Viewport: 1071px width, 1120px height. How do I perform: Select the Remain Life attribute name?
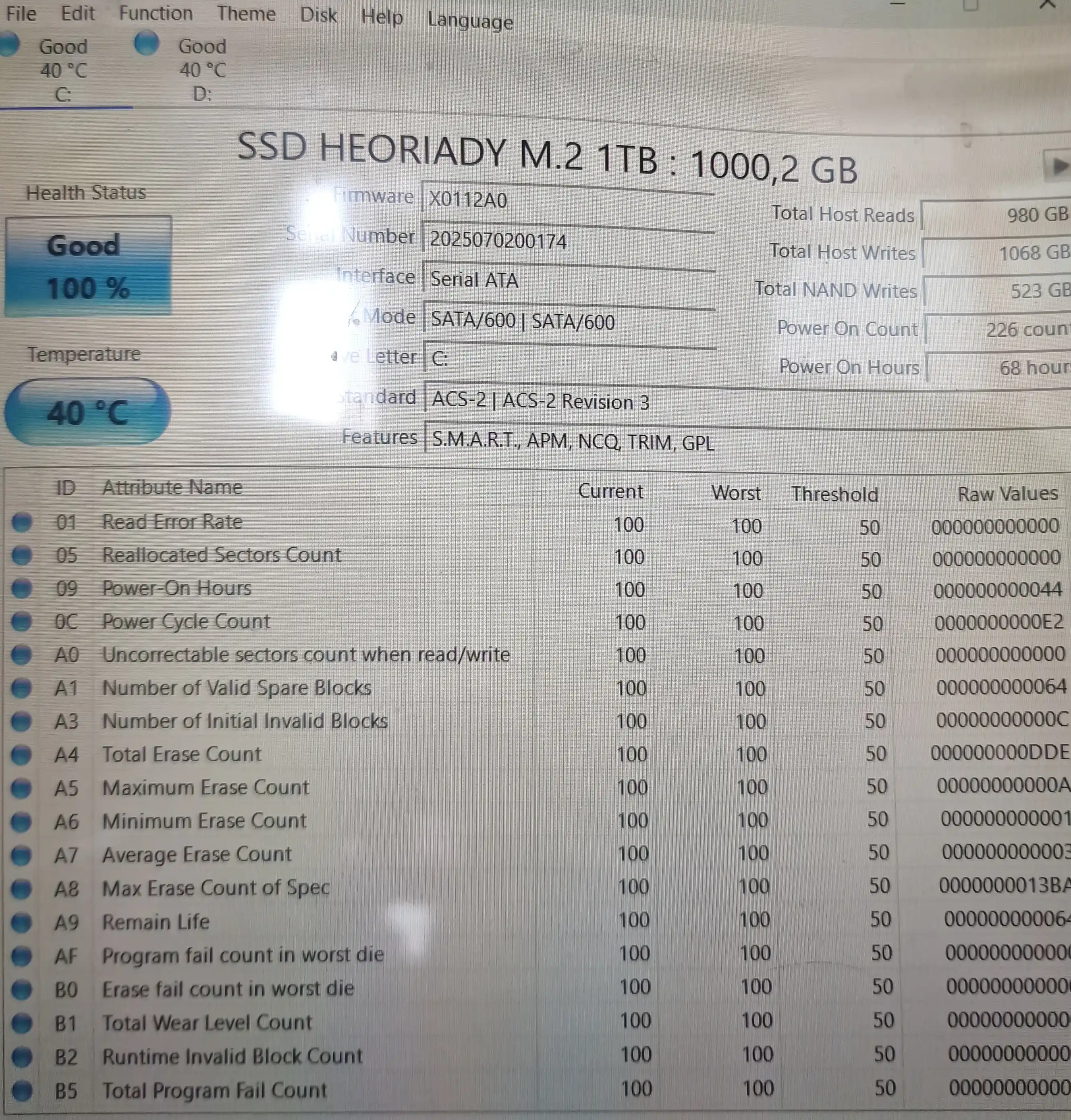155,922
